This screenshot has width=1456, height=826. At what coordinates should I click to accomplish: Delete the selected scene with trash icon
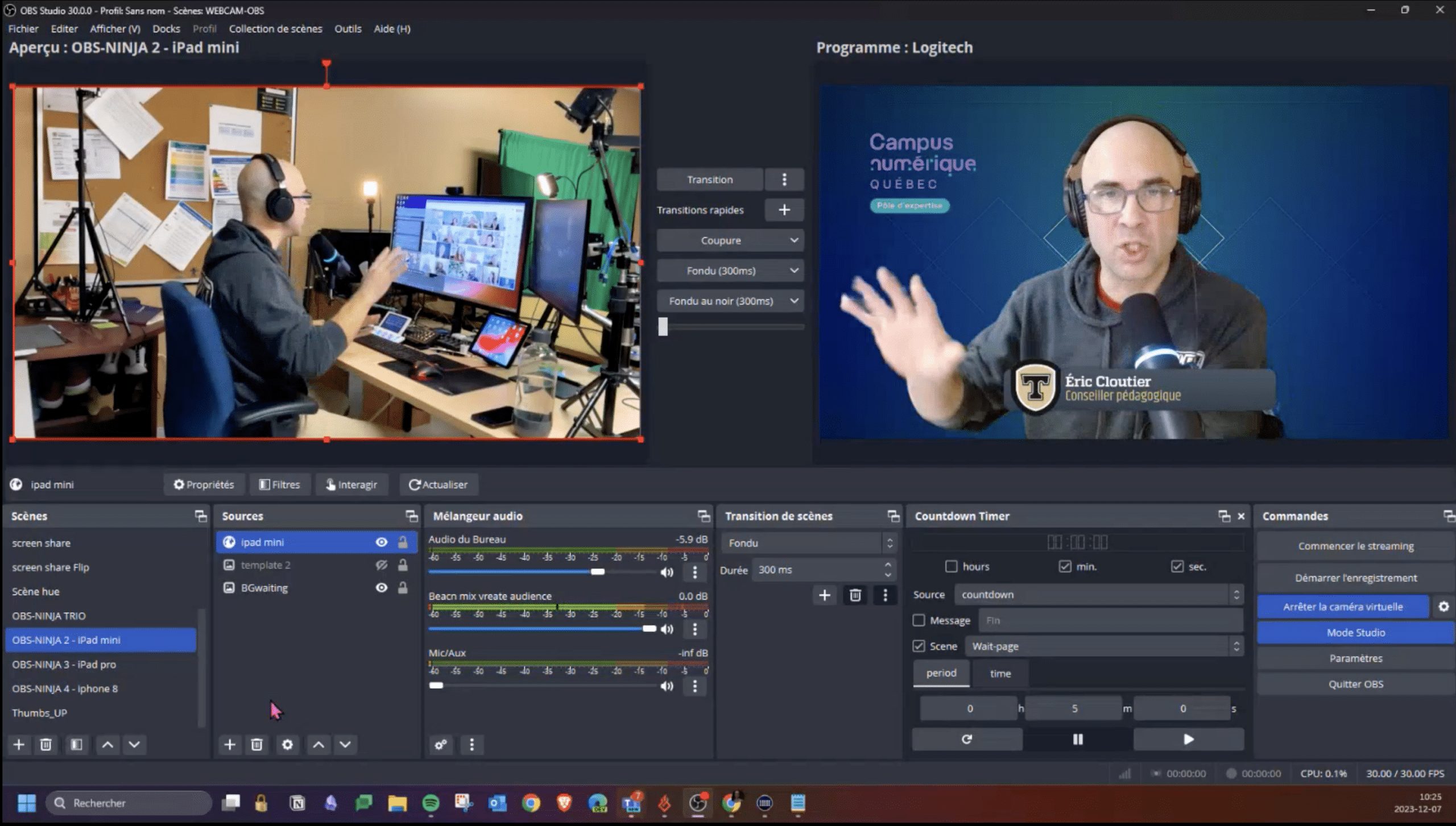pyautogui.click(x=46, y=745)
